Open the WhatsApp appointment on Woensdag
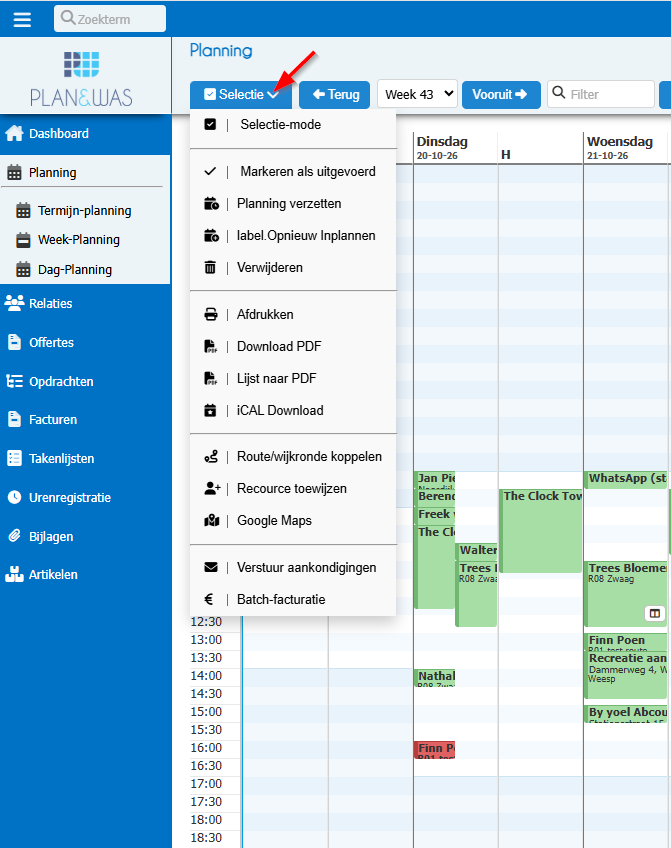This screenshot has height=848, width=671. (x=626, y=479)
